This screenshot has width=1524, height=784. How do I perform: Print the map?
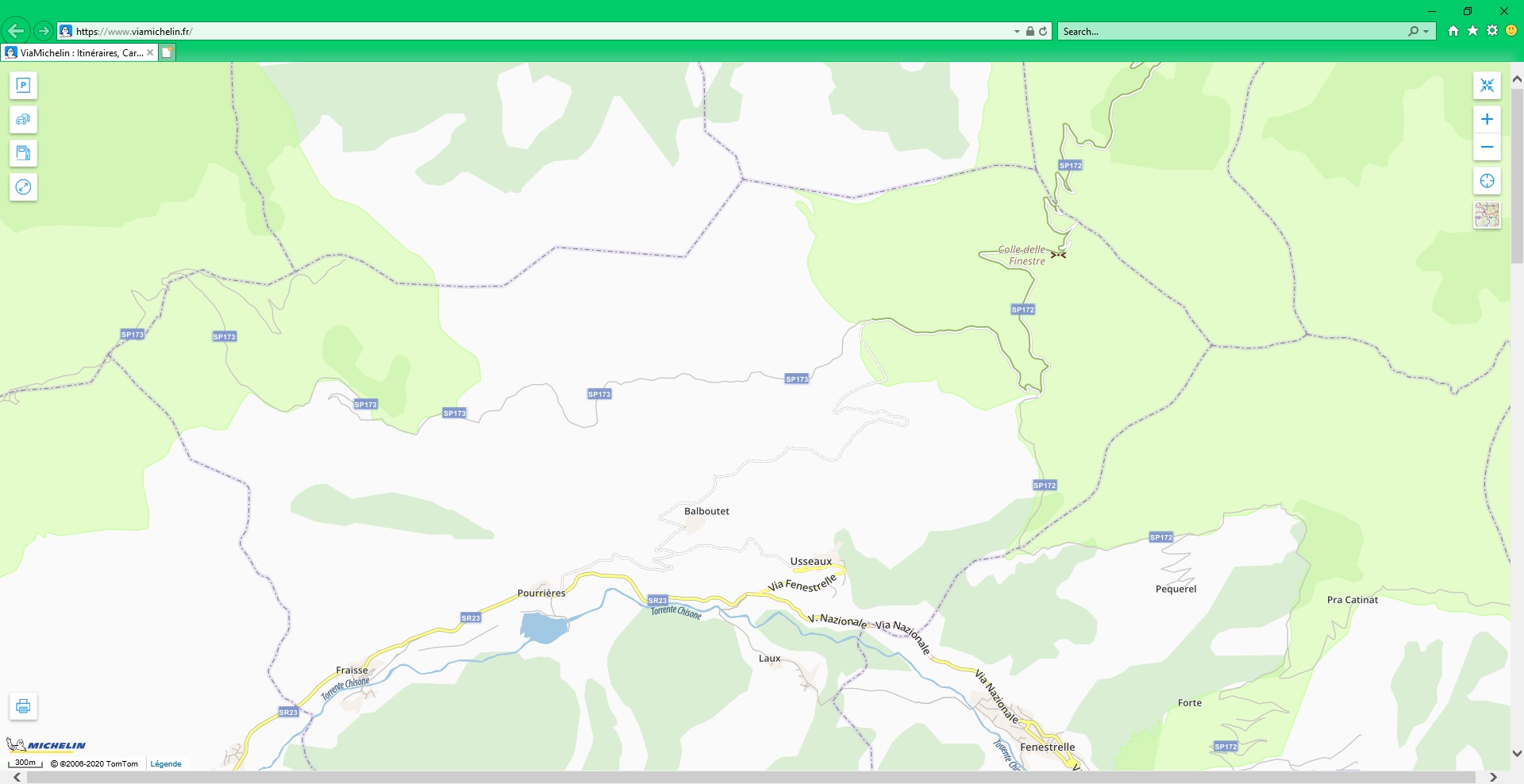pos(23,706)
